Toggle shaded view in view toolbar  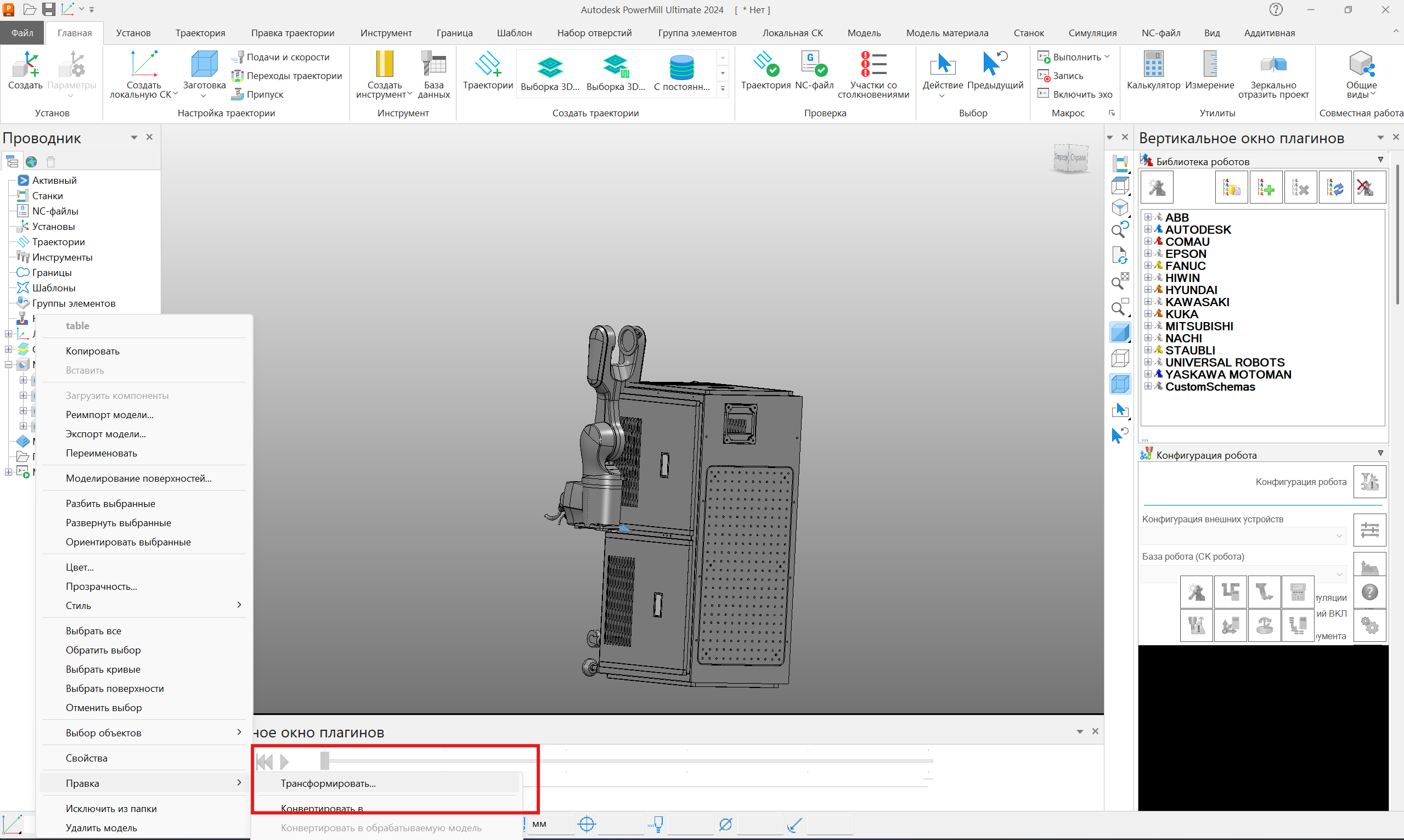tap(1120, 332)
